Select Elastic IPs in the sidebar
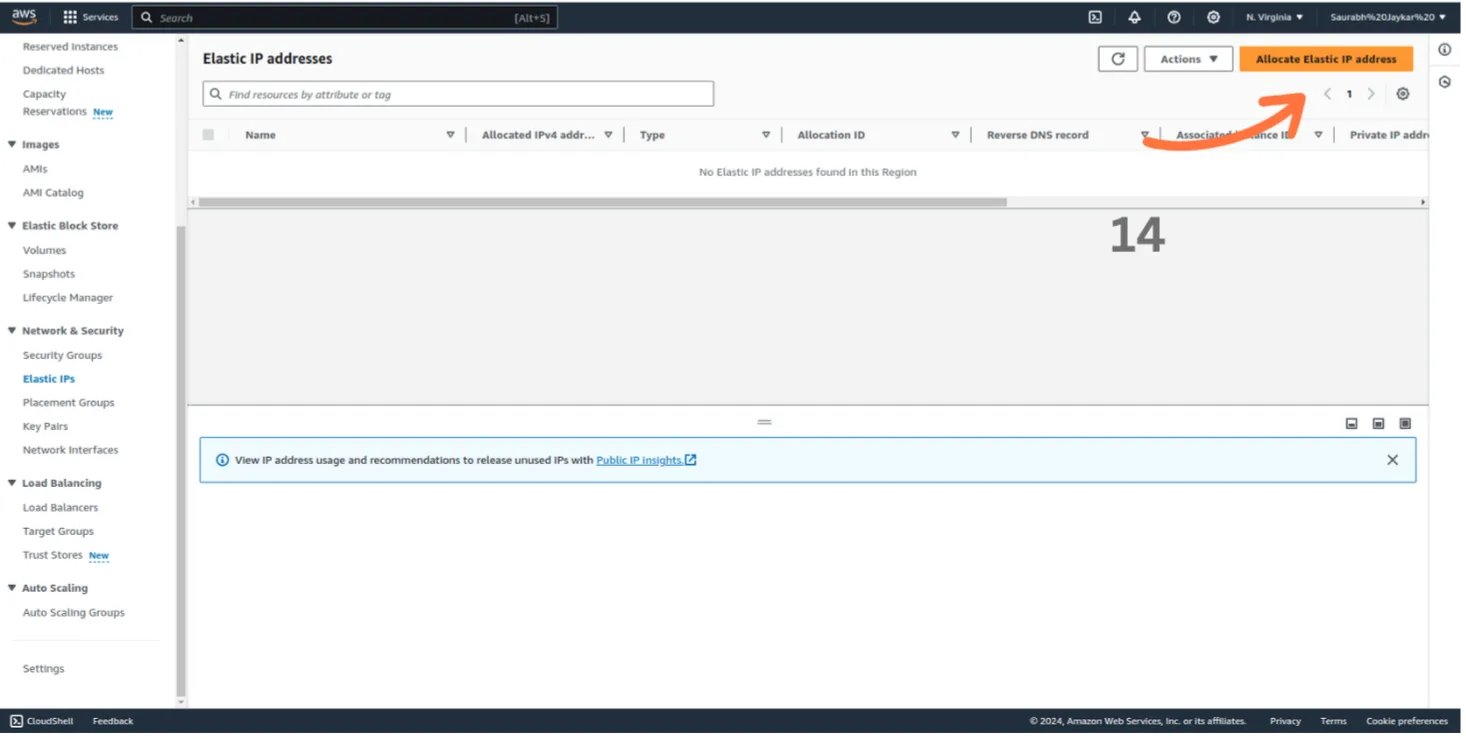 pos(49,379)
